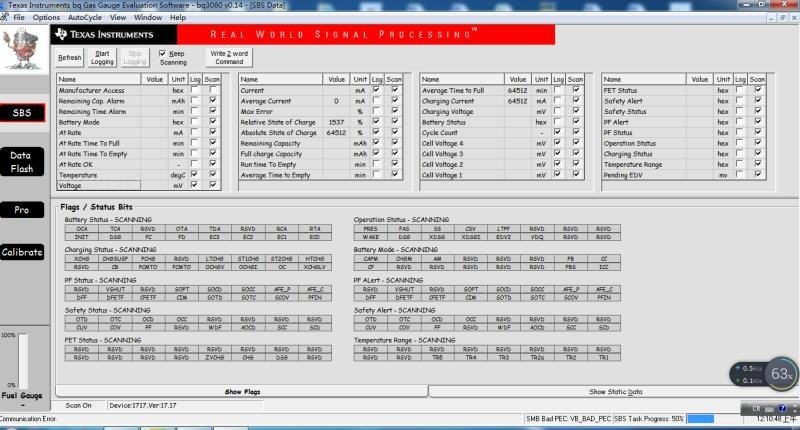This screenshot has height=430, width=800.
Task: Toggle Scan checkbox for Max Error
Action: [x=395, y=111]
